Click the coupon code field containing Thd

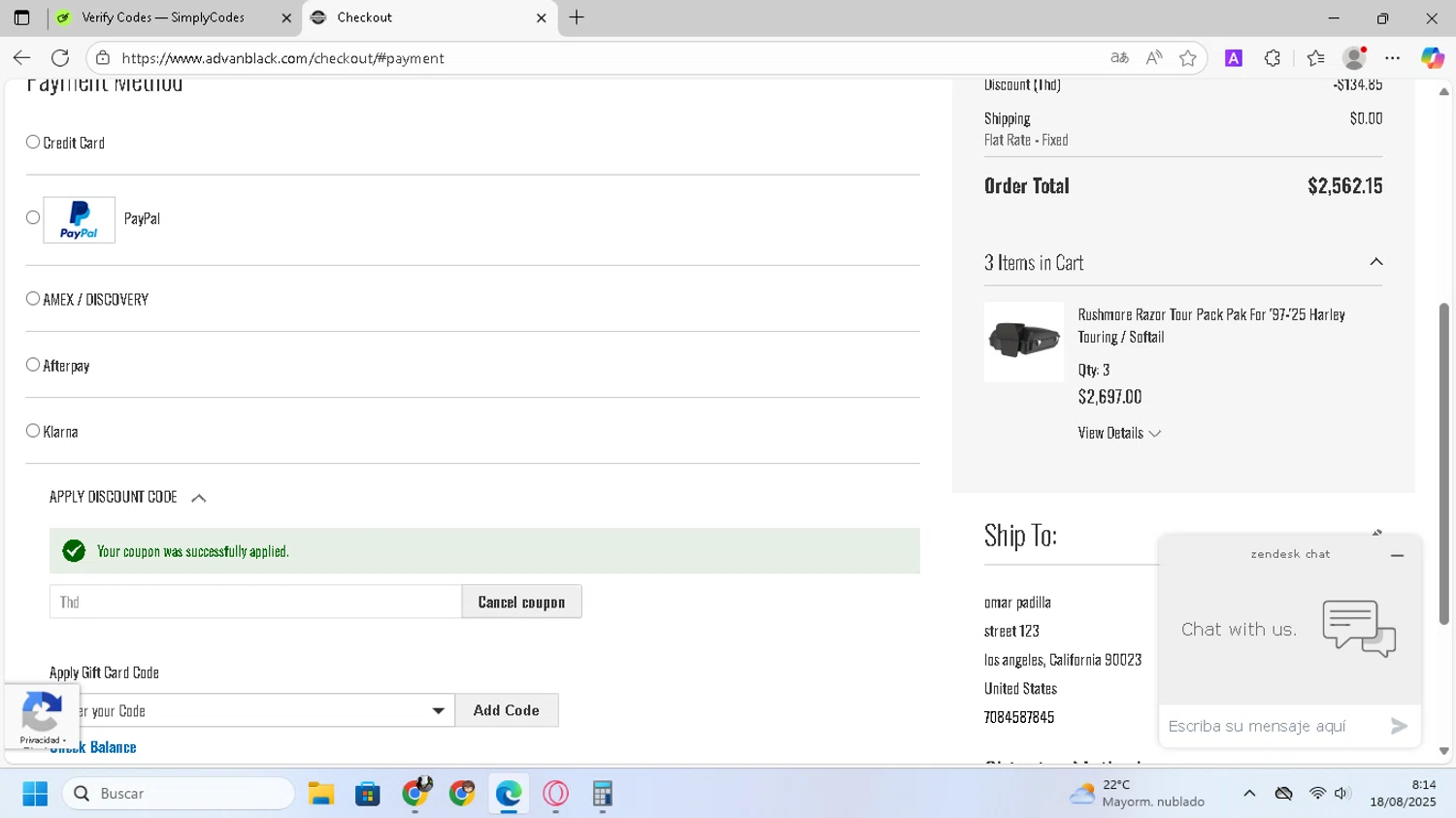click(255, 602)
